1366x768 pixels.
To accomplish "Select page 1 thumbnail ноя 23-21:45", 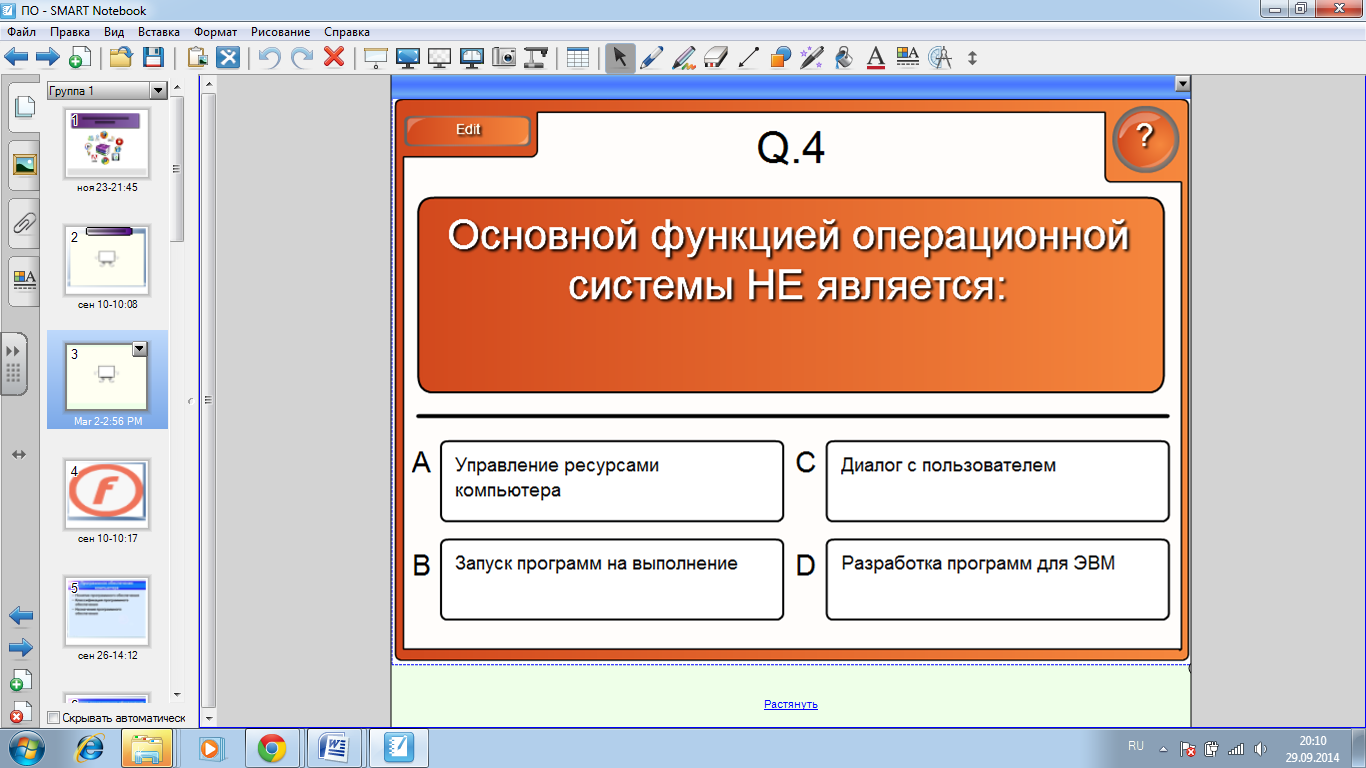I will 107,144.
